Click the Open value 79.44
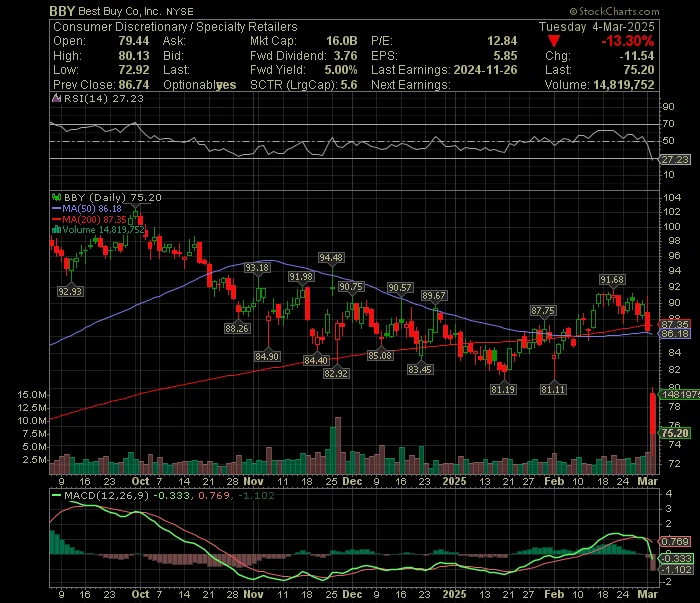The width and height of the screenshot is (700, 603). pos(133,41)
